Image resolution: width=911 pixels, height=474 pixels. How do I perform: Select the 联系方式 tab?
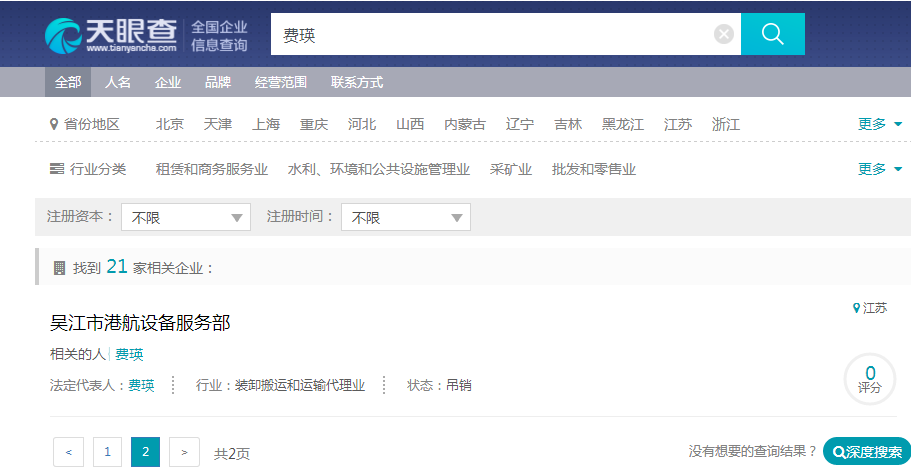[357, 82]
